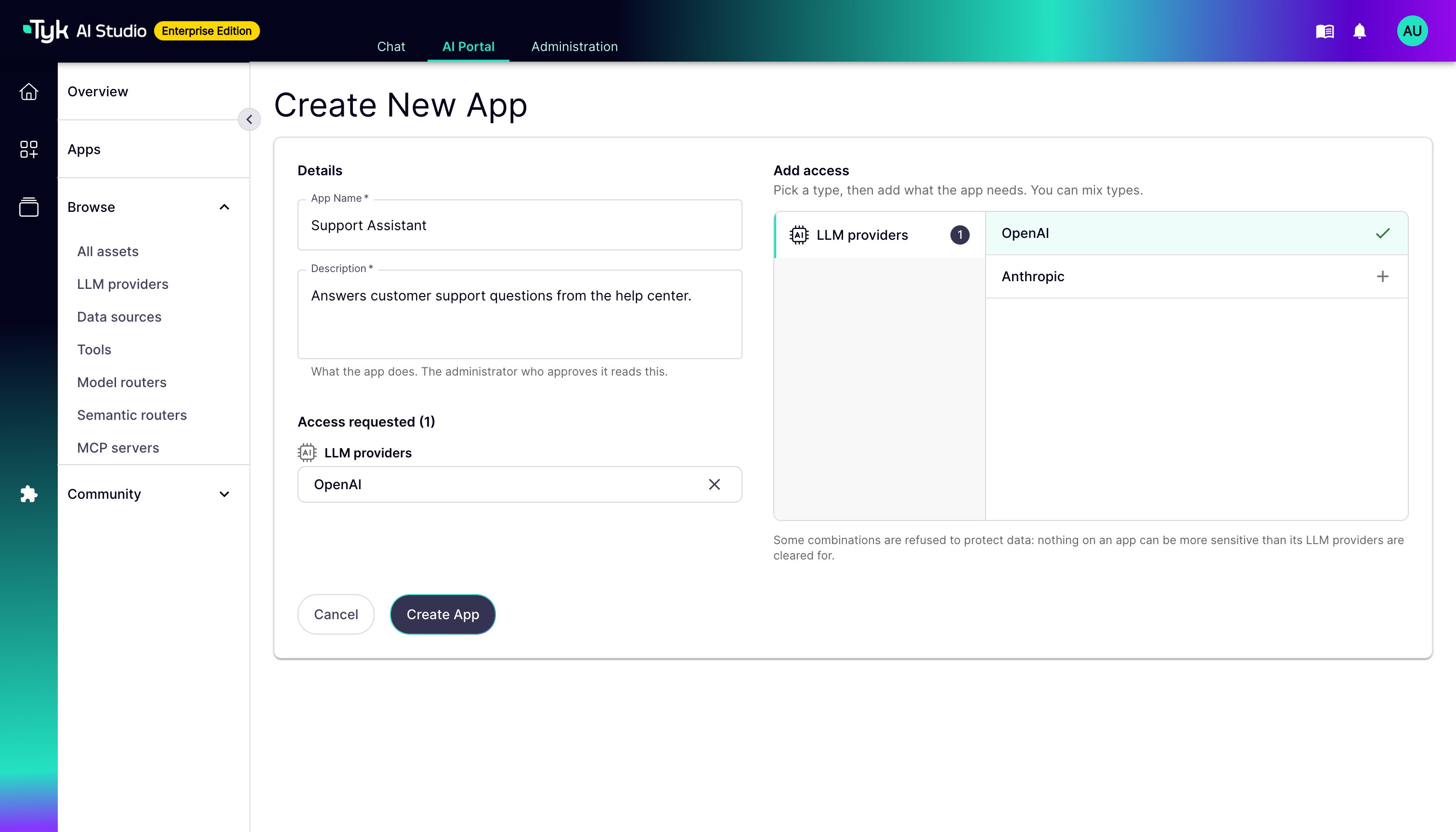Collapse the Browse section

(x=224, y=207)
